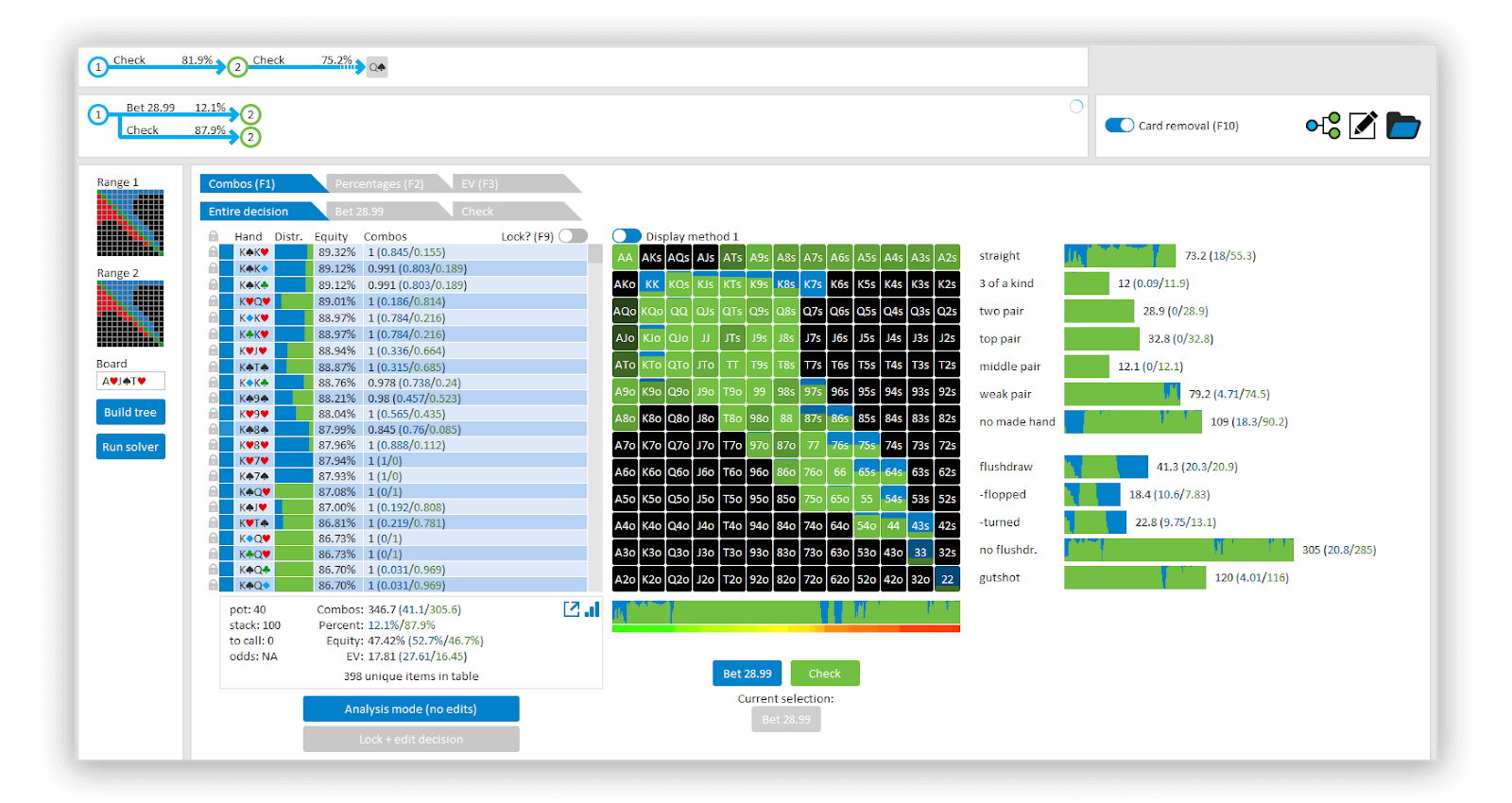Click Analysis mode (no edits) button
The height and width of the screenshot is (803, 1512).
pyautogui.click(x=411, y=709)
